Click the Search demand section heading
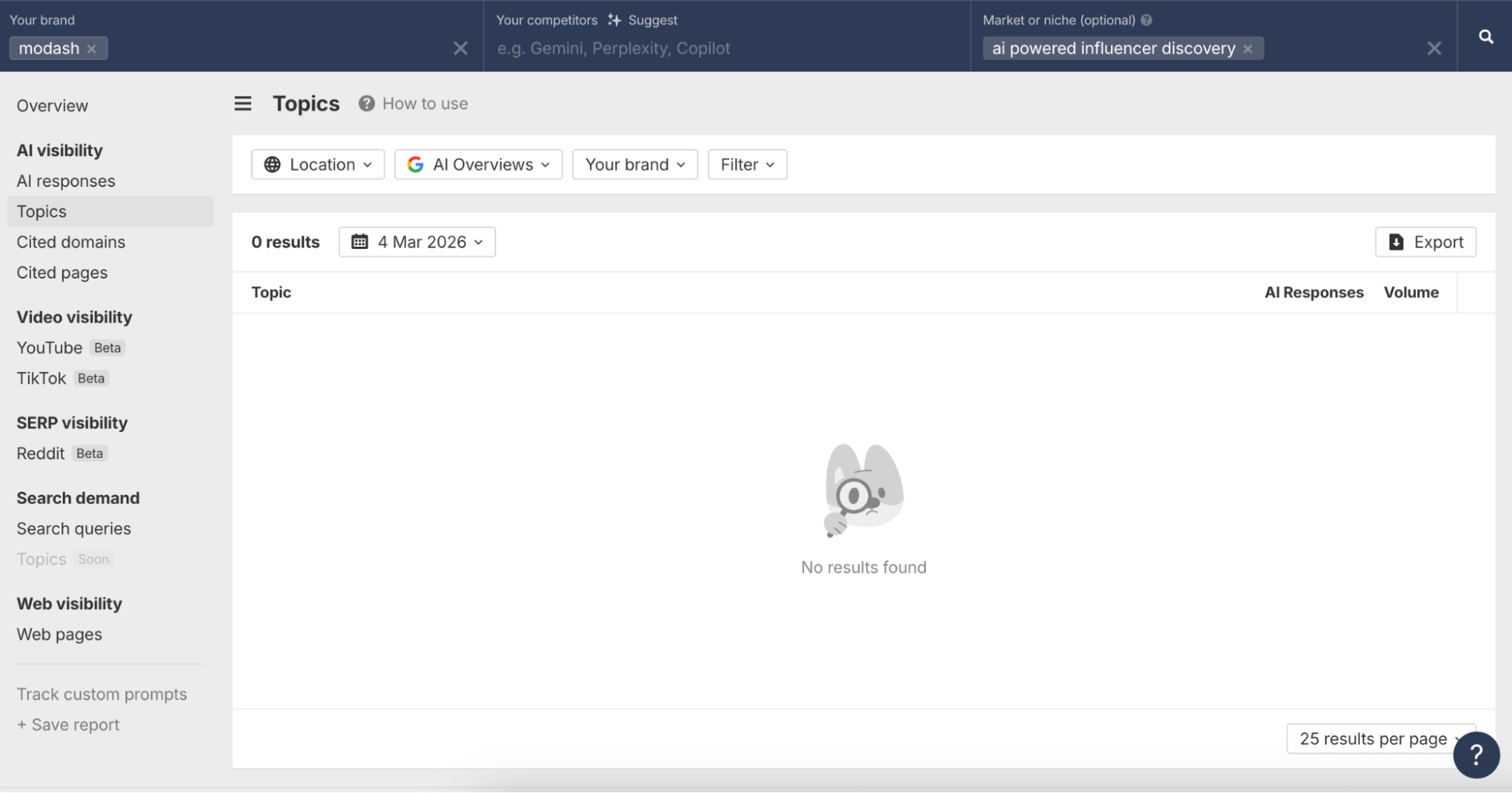The width and height of the screenshot is (1512, 793). [x=78, y=498]
